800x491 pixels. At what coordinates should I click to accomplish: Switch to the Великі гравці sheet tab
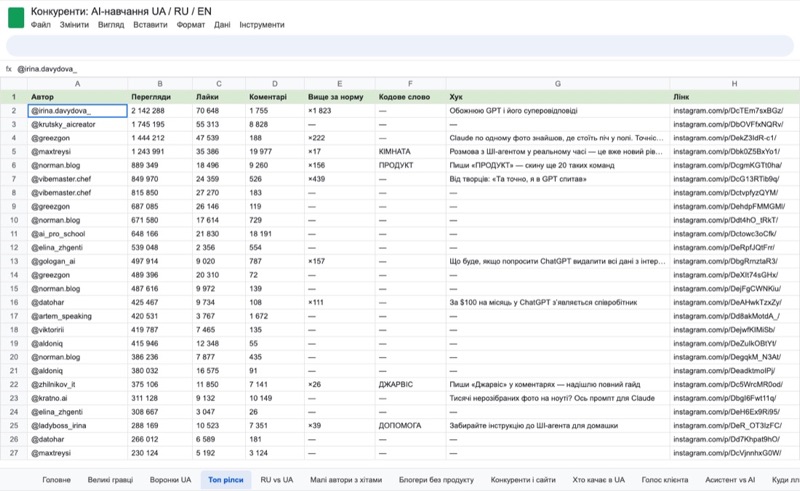pyautogui.click(x=110, y=480)
